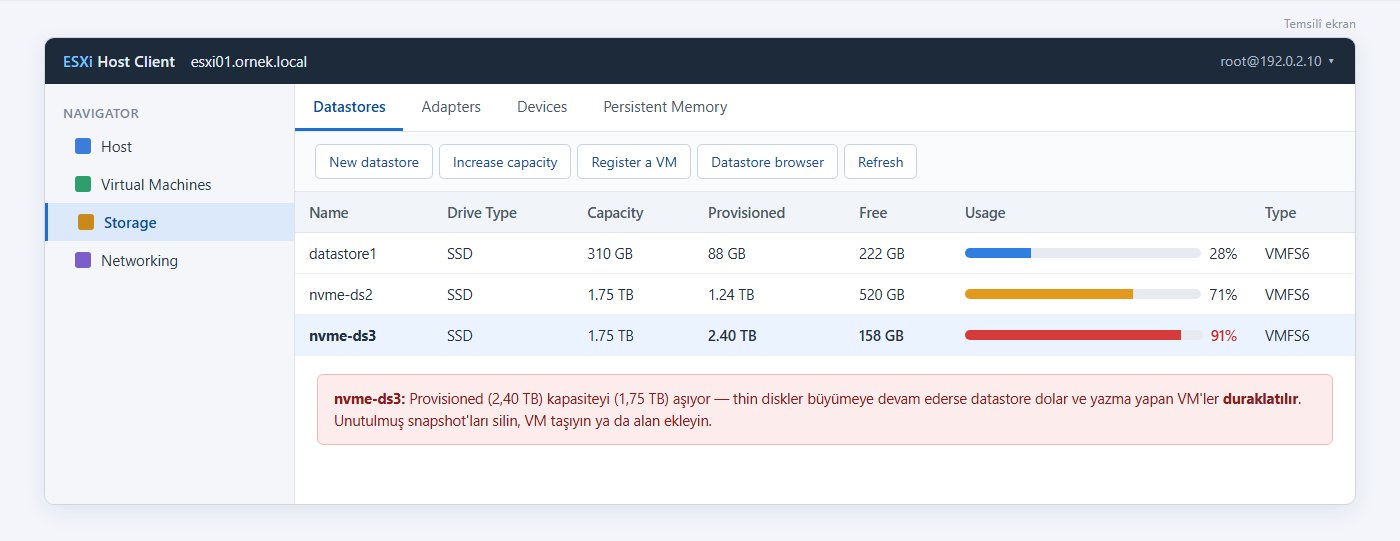Click the 222 GB free cell
Viewport: 1400px width, 541px height.
coord(882,254)
